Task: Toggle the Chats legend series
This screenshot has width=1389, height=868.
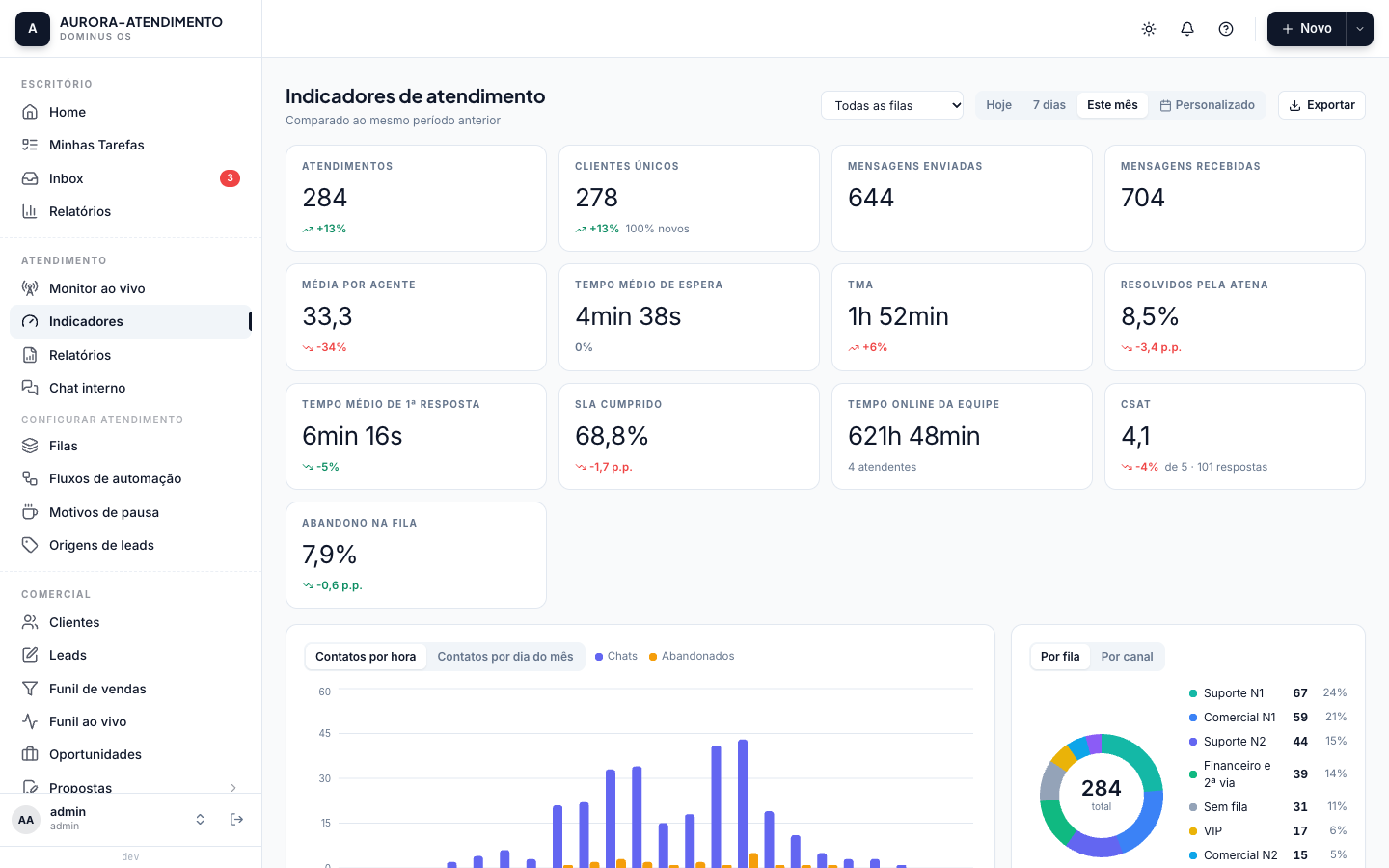Action: coord(616,656)
